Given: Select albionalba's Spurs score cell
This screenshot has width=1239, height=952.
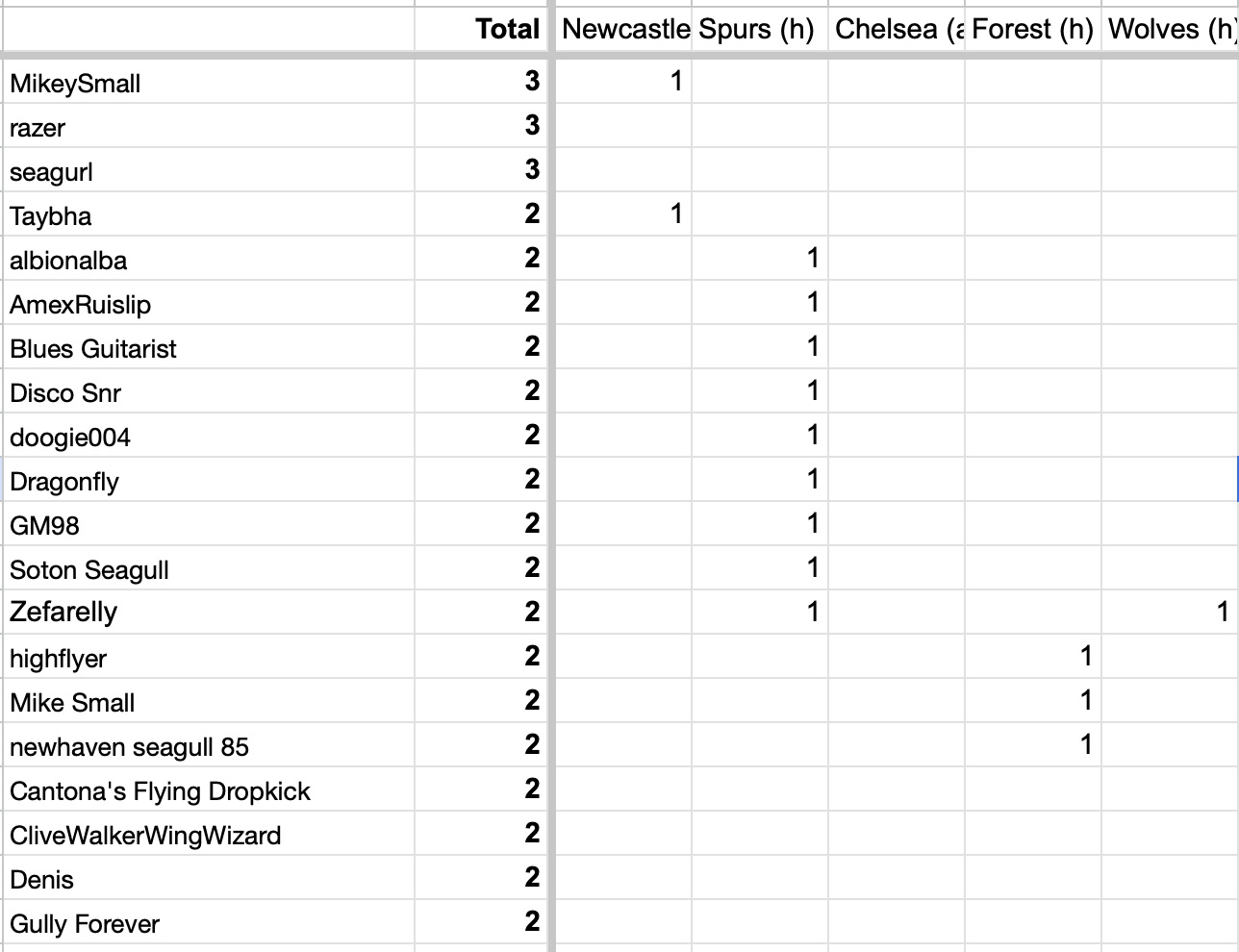Looking at the screenshot, I should (x=760, y=259).
